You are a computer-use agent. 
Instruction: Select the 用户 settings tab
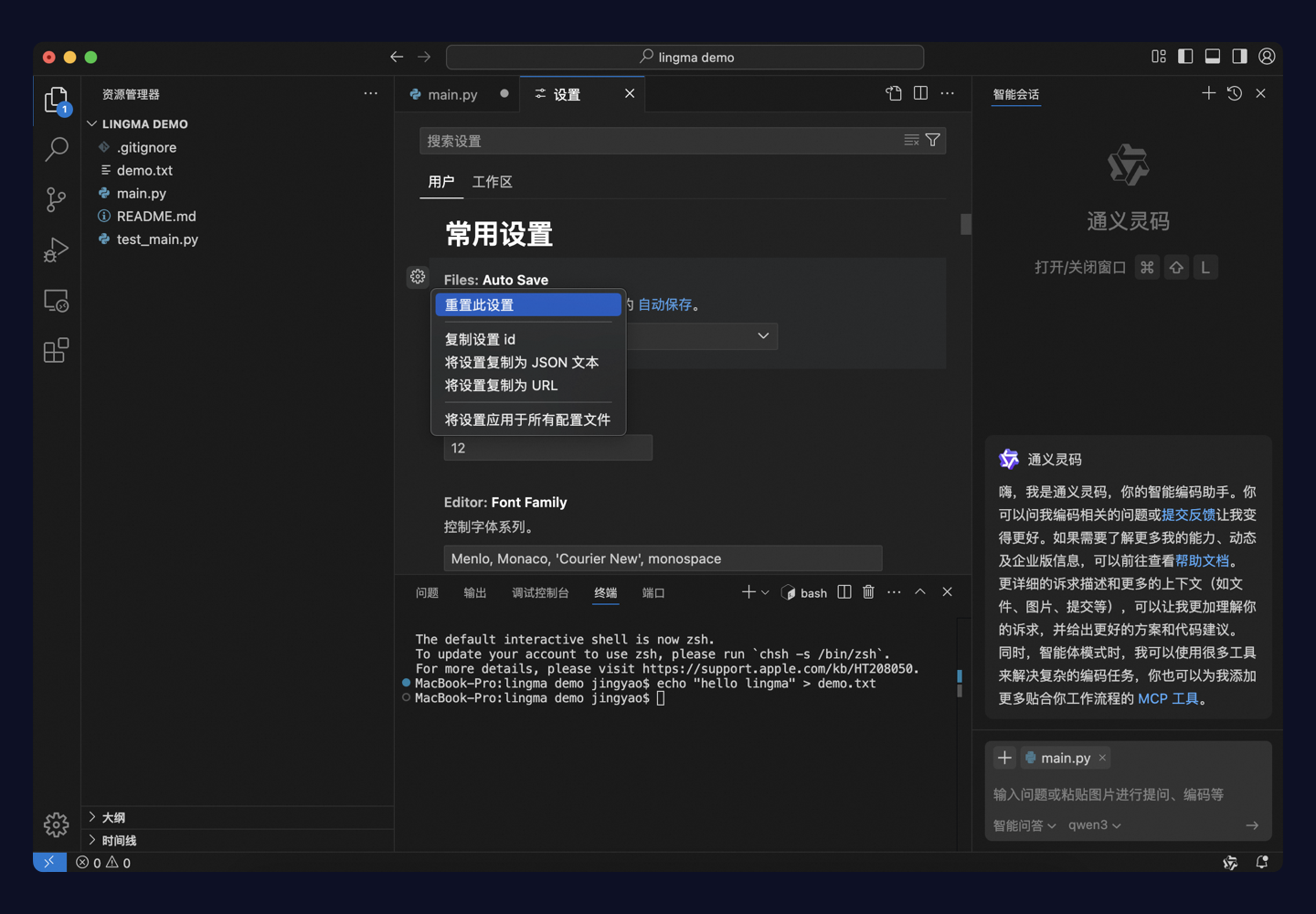(440, 182)
